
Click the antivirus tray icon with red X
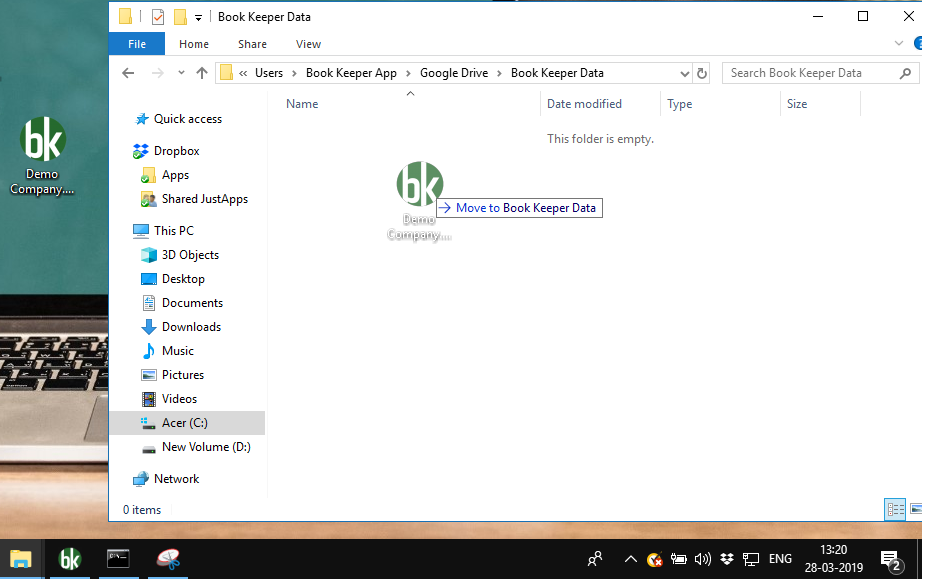pos(654,560)
